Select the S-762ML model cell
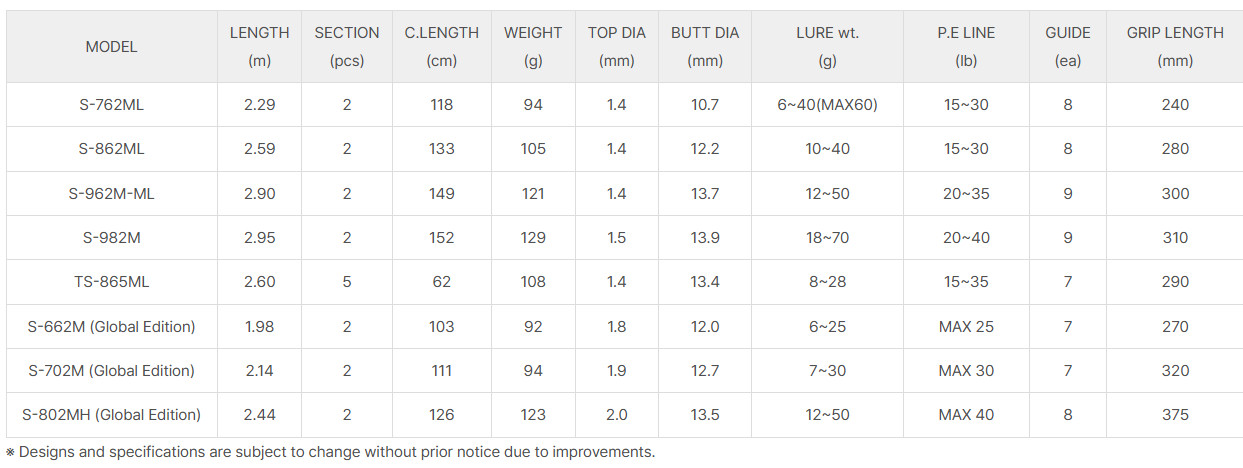 point(111,104)
